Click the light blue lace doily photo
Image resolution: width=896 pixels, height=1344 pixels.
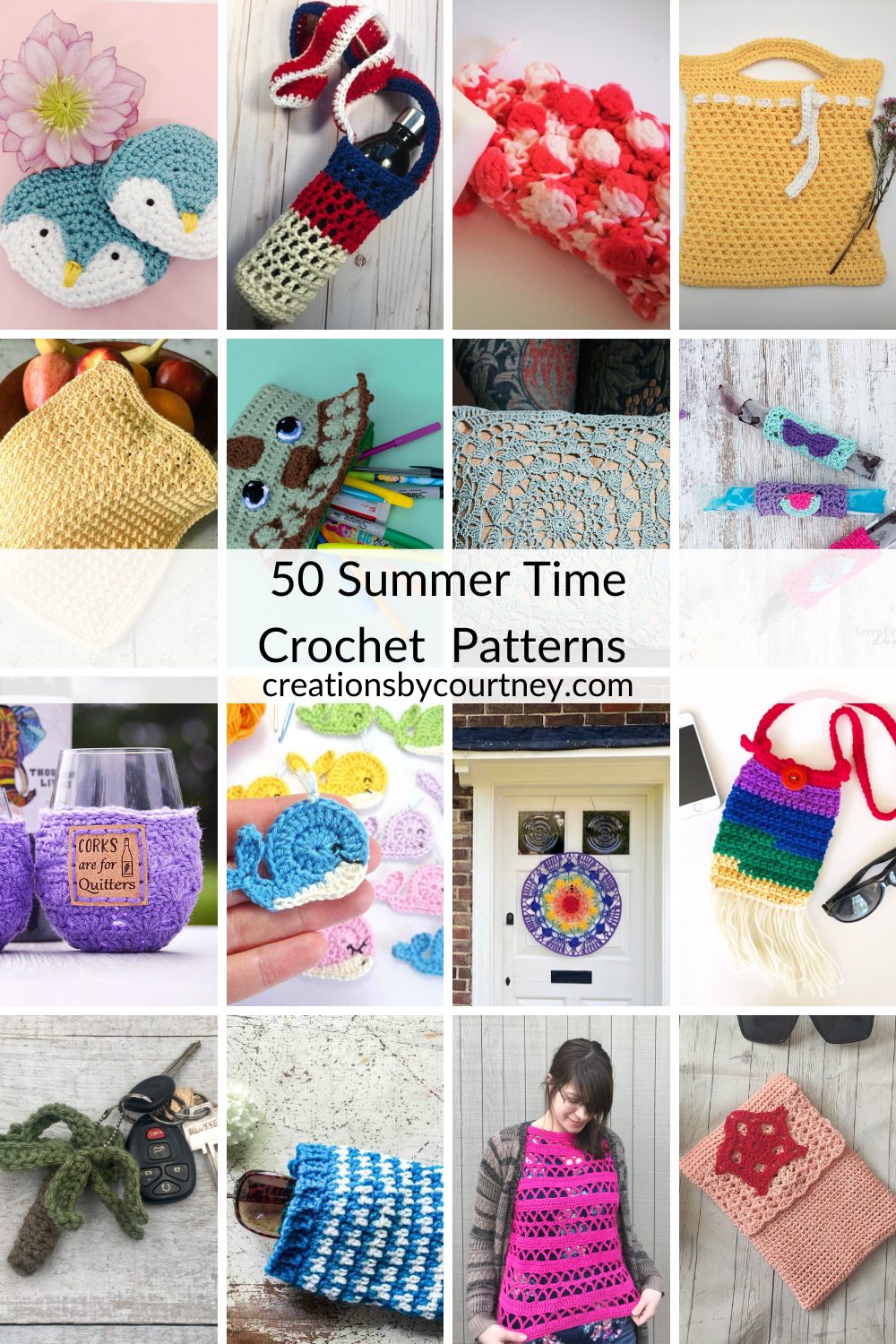tap(561, 444)
